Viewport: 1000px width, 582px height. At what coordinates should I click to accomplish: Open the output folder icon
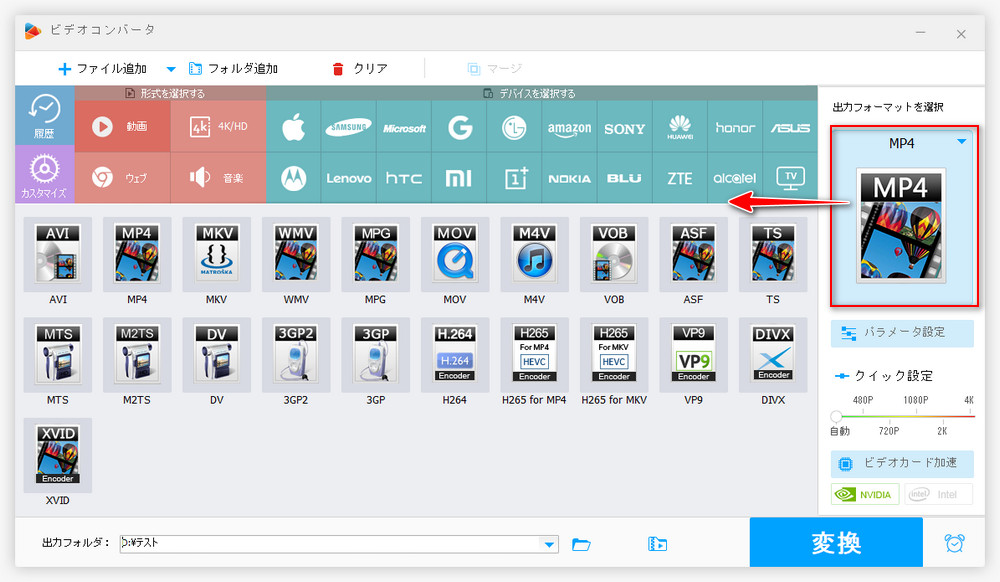tap(581, 544)
